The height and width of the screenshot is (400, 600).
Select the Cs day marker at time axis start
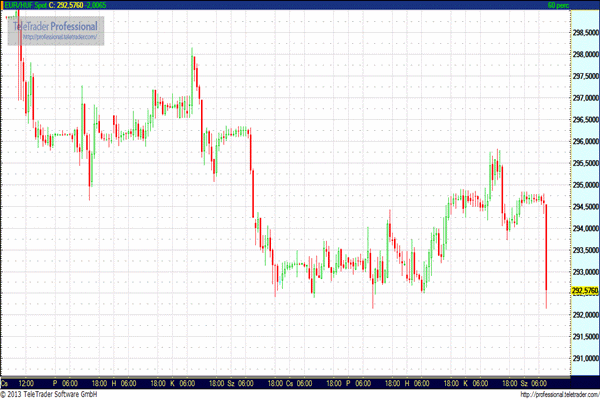(x=6, y=383)
